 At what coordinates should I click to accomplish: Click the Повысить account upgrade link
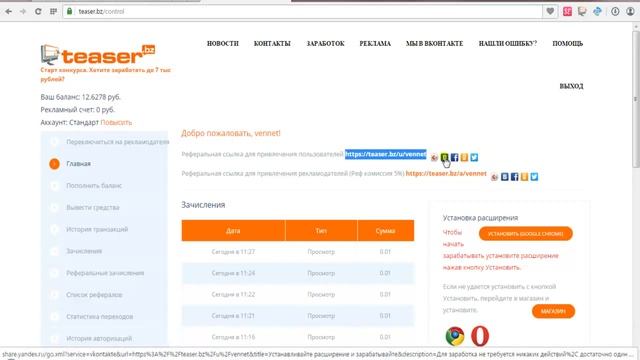tap(116, 122)
